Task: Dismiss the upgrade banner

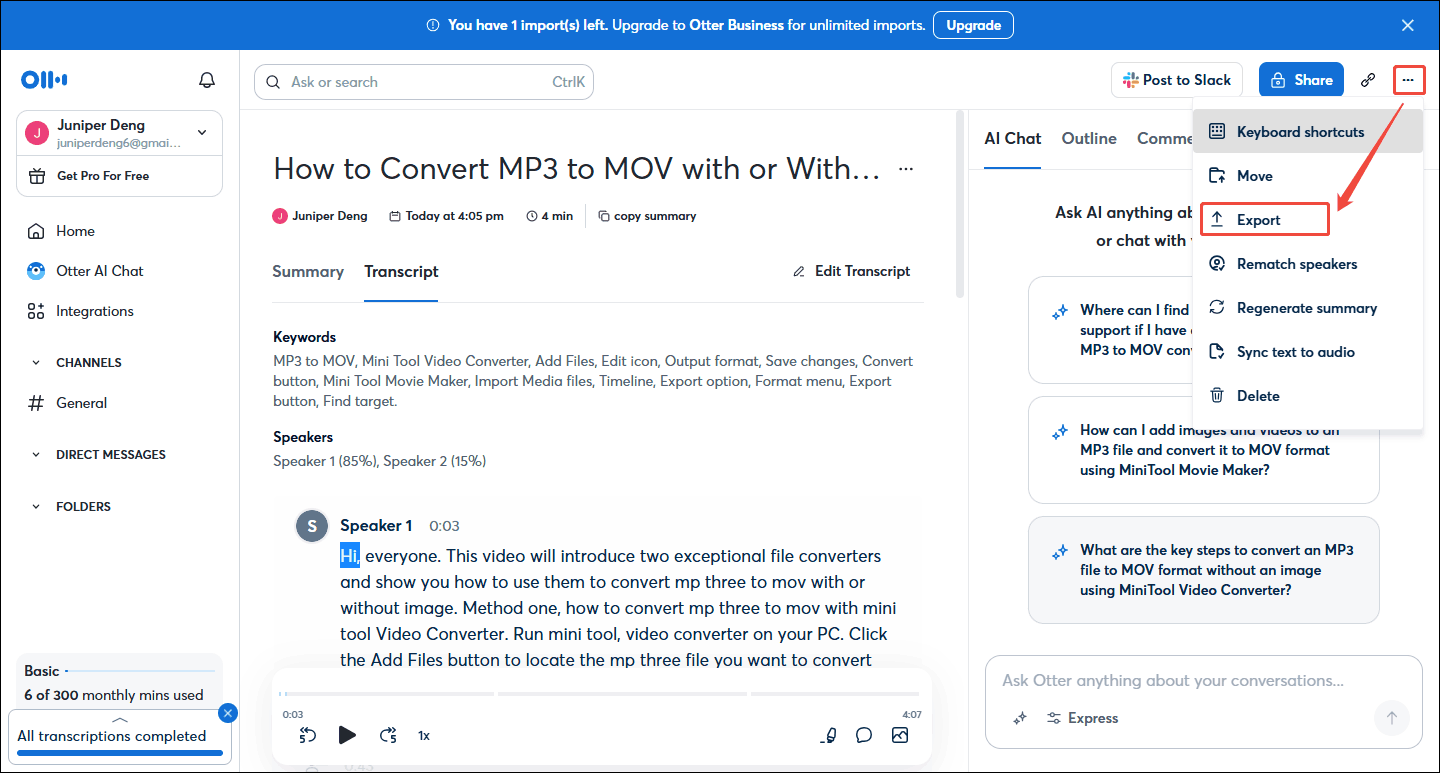Action: [1408, 25]
